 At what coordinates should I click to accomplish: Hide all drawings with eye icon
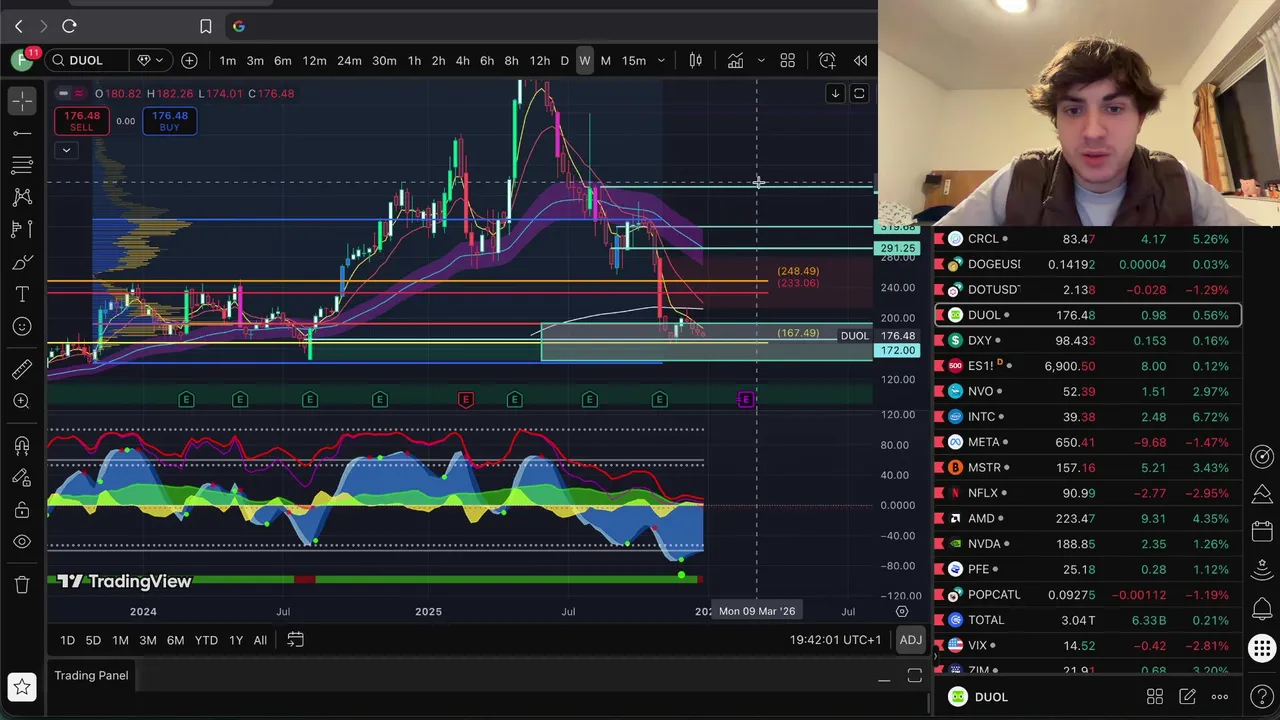(x=22, y=542)
